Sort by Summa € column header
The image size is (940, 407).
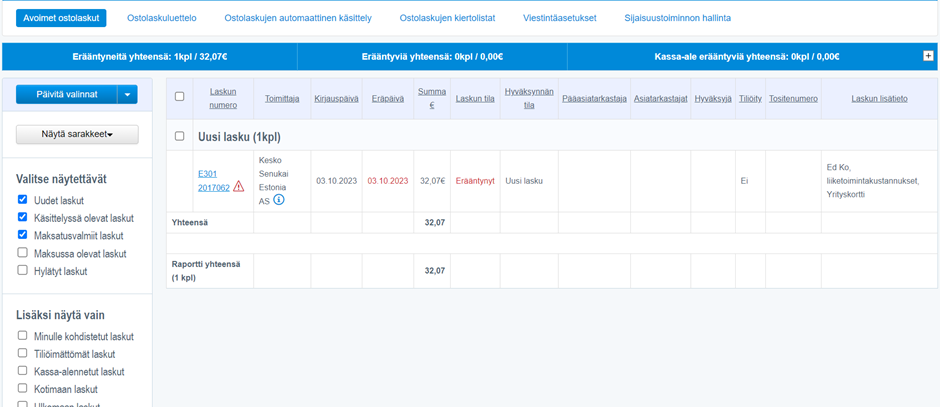click(x=432, y=98)
